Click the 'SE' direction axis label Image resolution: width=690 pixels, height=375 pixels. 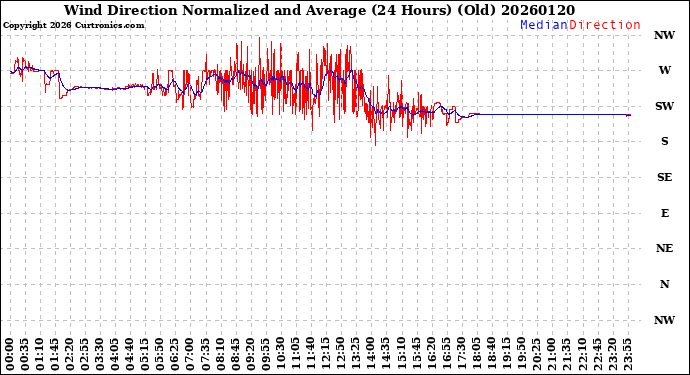(664, 177)
